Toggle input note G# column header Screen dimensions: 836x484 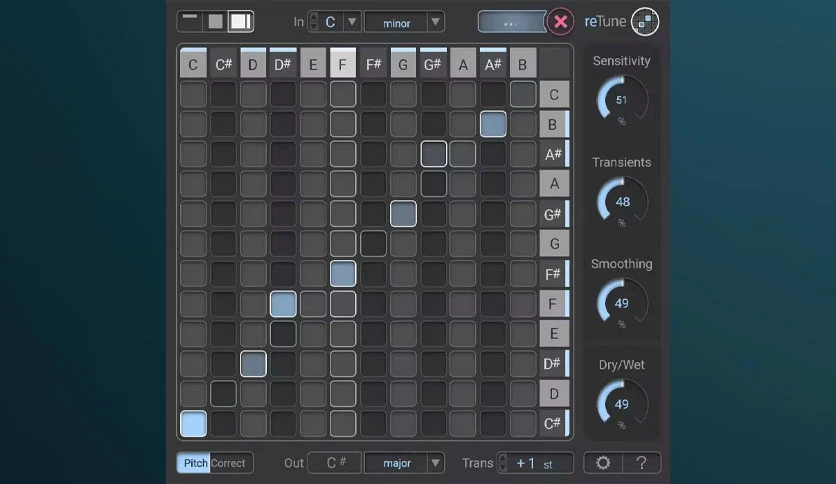coord(433,63)
